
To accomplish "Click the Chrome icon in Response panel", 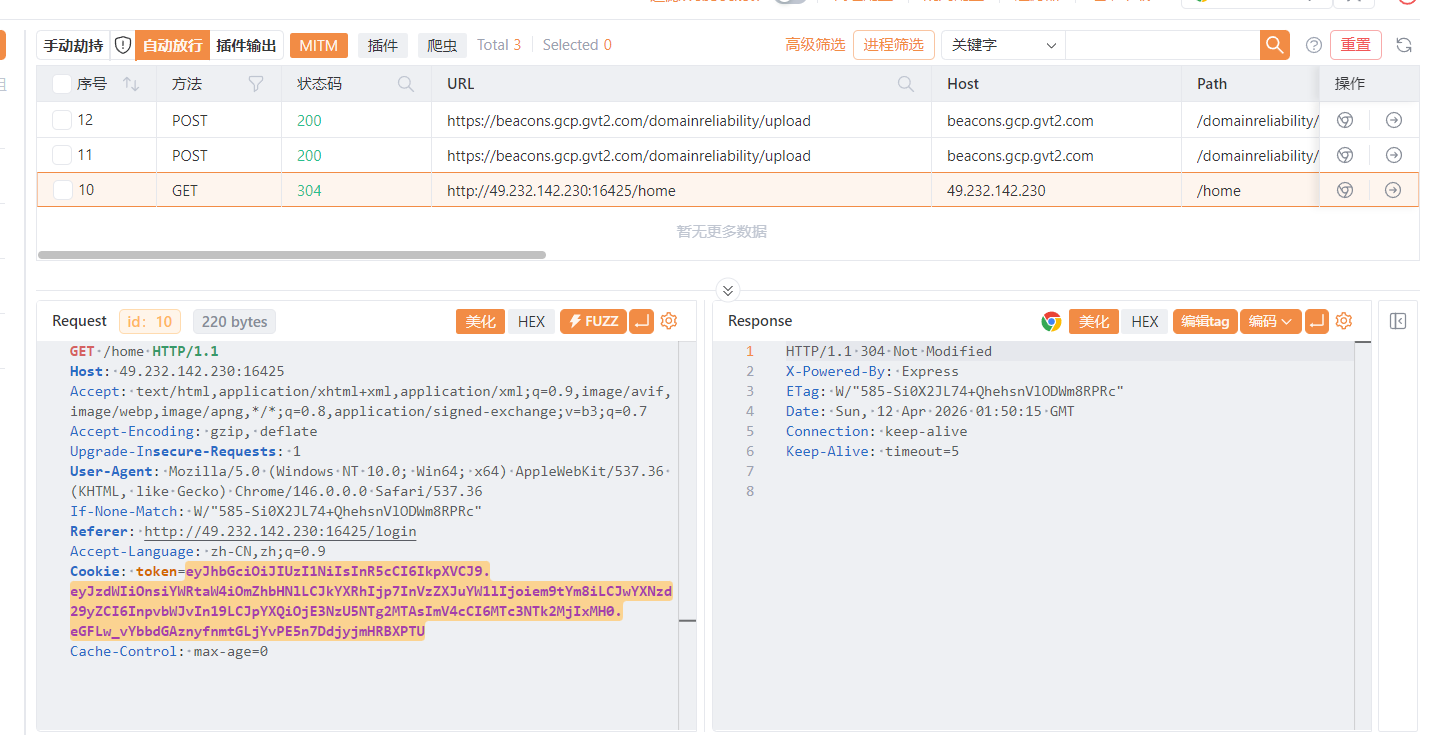I will click(1051, 321).
